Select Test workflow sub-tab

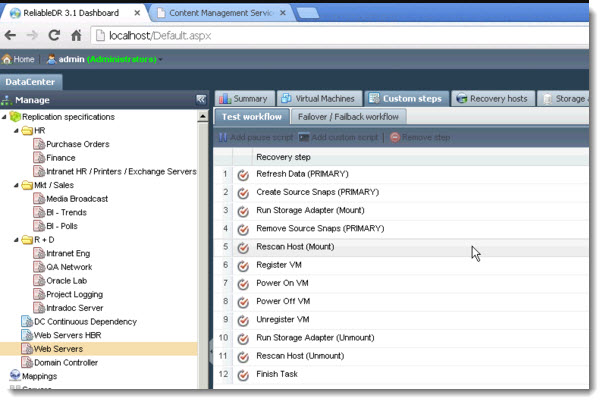coord(252,117)
